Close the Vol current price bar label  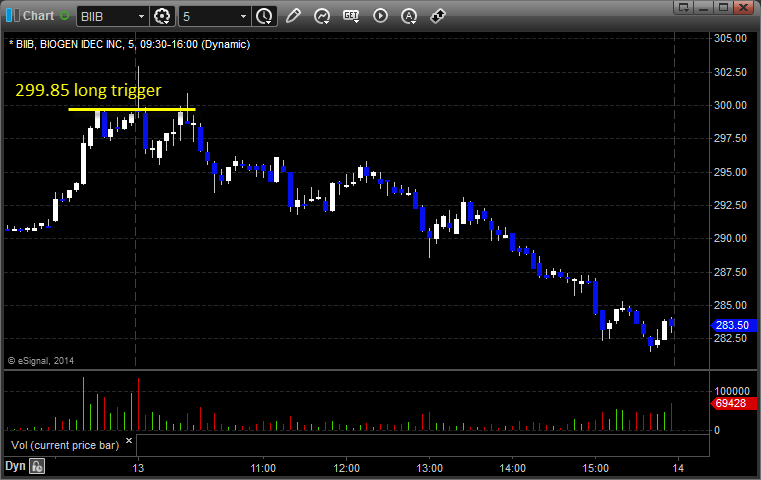129,441
